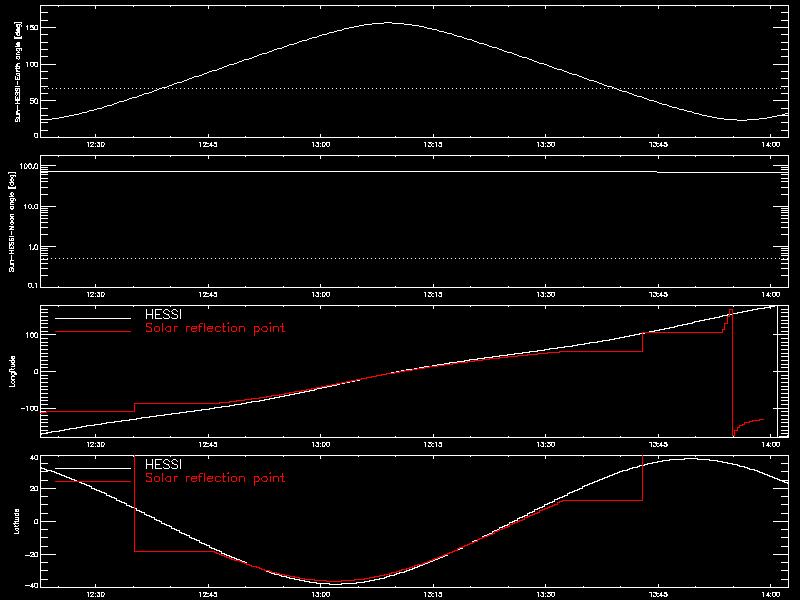Click the 14:00 tick under Earth angle plot
The width and height of the screenshot is (800, 600).
pyautogui.click(x=771, y=144)
